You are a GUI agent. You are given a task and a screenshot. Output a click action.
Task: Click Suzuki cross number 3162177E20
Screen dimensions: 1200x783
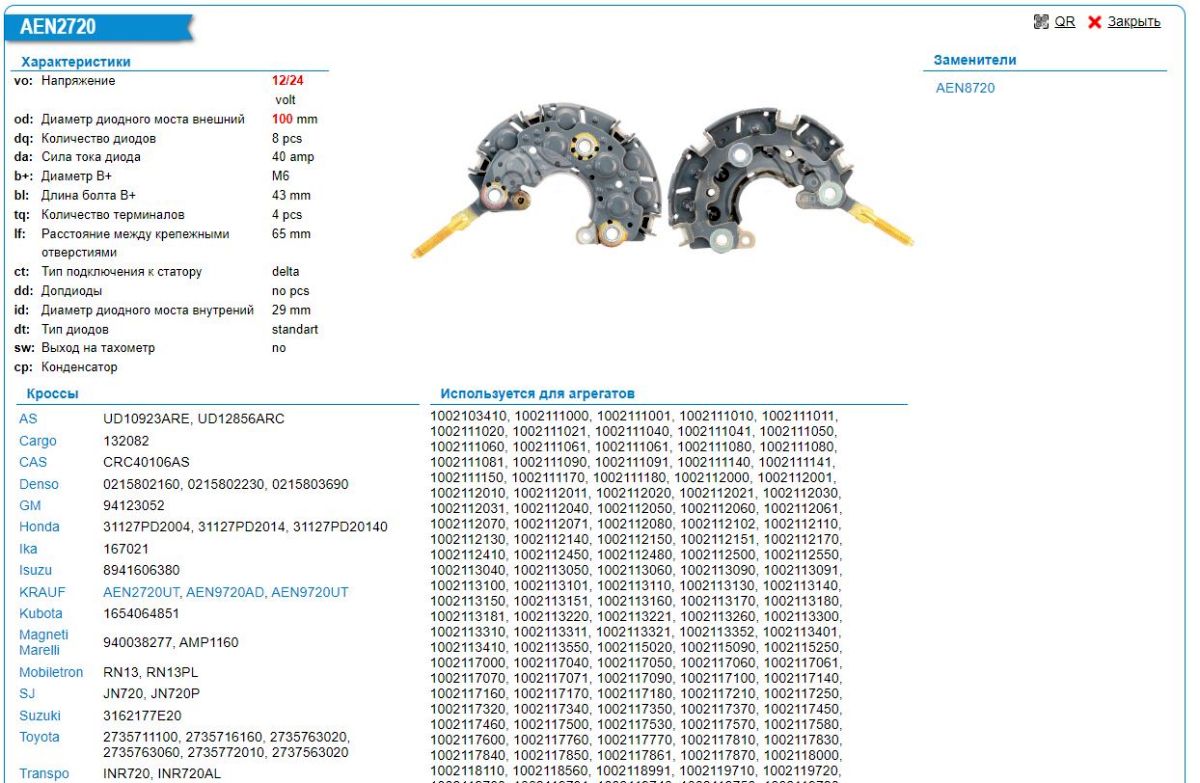click(143, 715)
